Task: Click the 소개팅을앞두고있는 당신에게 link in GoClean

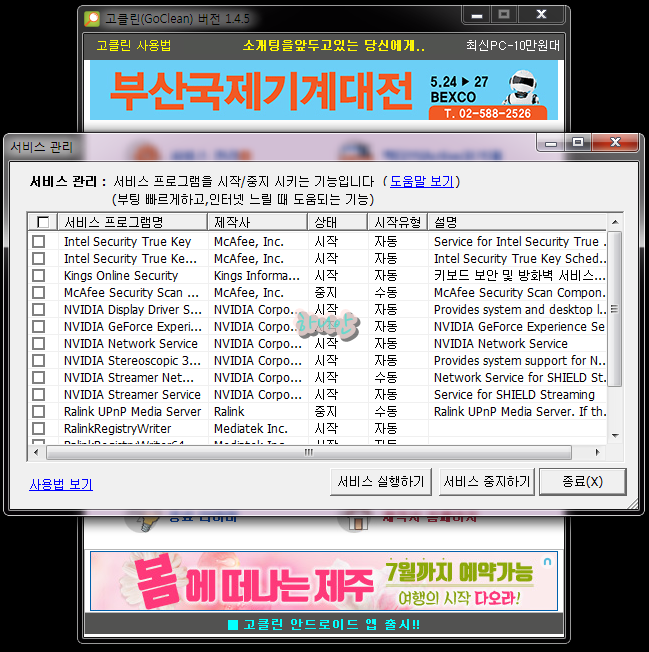Action: [x=334, y=45]
